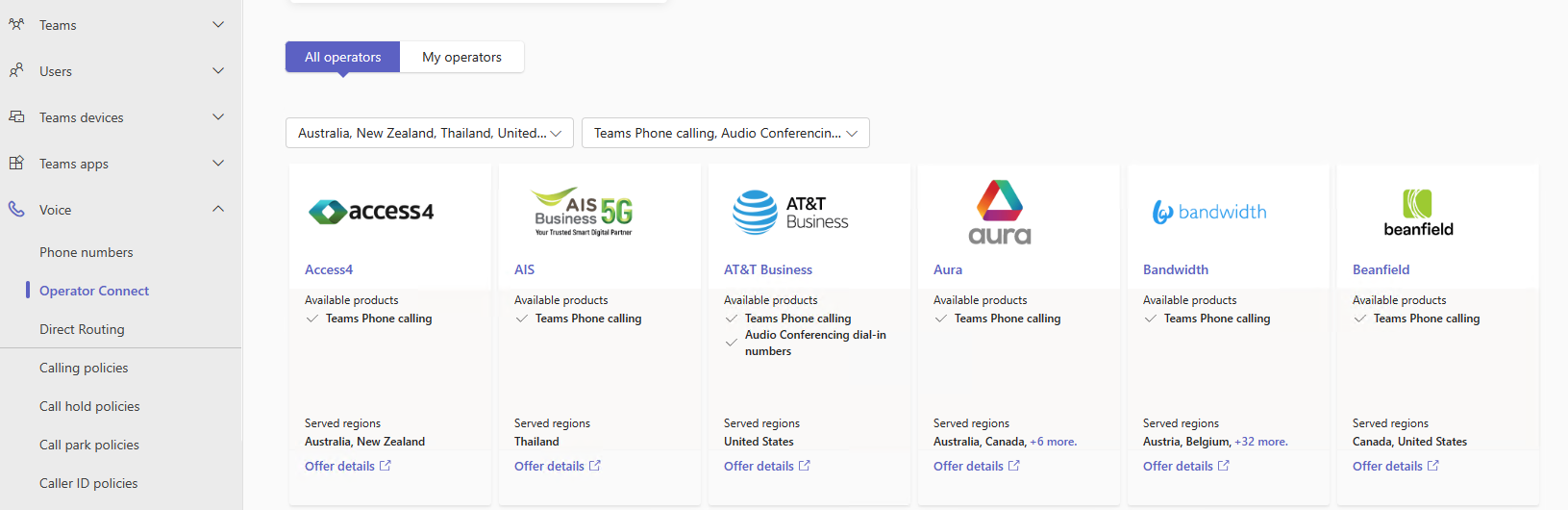
Task: Click Canada, United States regions text
Action: [x=1409, y=442]
